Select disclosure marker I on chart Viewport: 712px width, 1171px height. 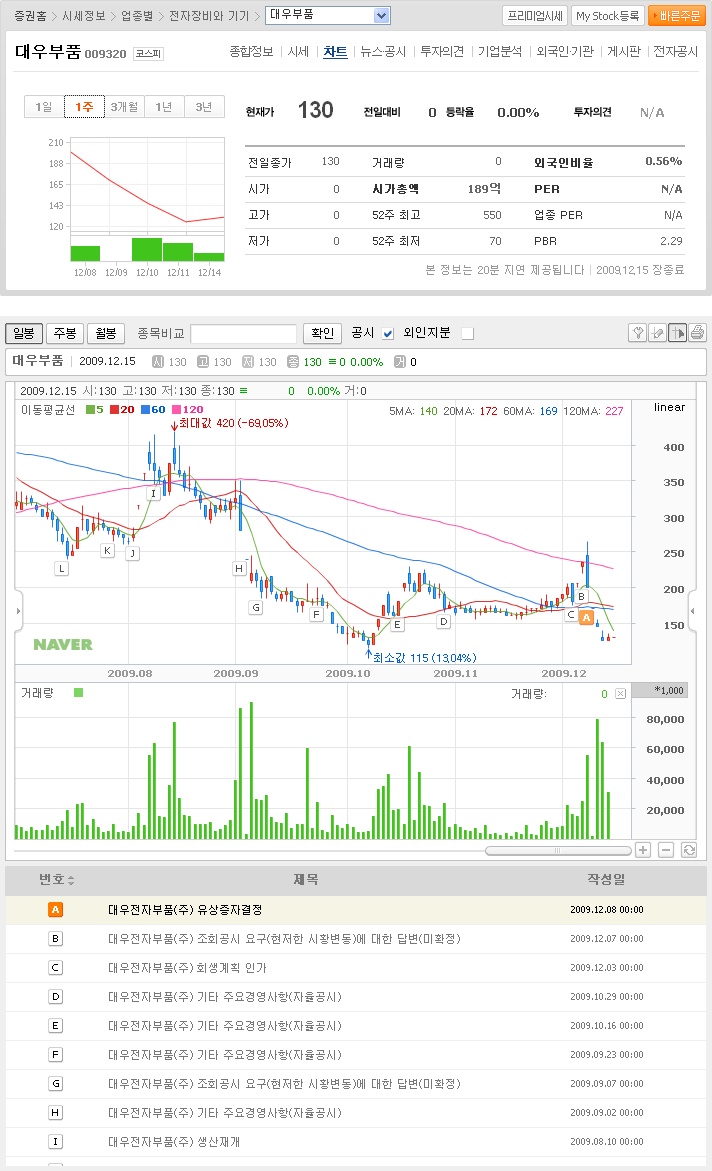click(x=153, y=493)
